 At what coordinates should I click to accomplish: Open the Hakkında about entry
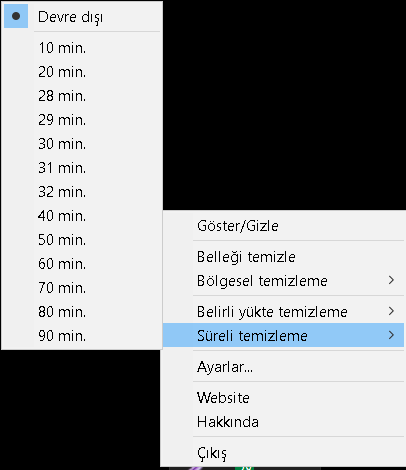tap(283, 422)
